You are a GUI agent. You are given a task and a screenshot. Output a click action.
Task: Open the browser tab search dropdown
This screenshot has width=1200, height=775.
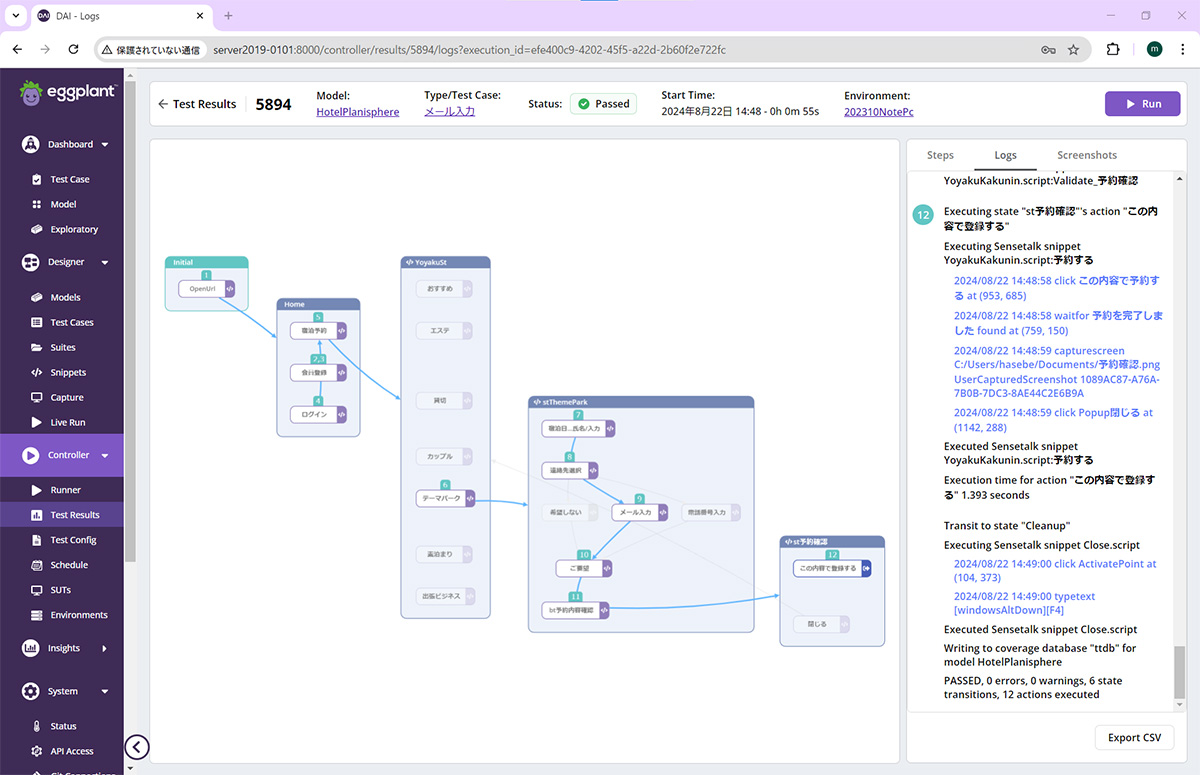pos(15,15)
